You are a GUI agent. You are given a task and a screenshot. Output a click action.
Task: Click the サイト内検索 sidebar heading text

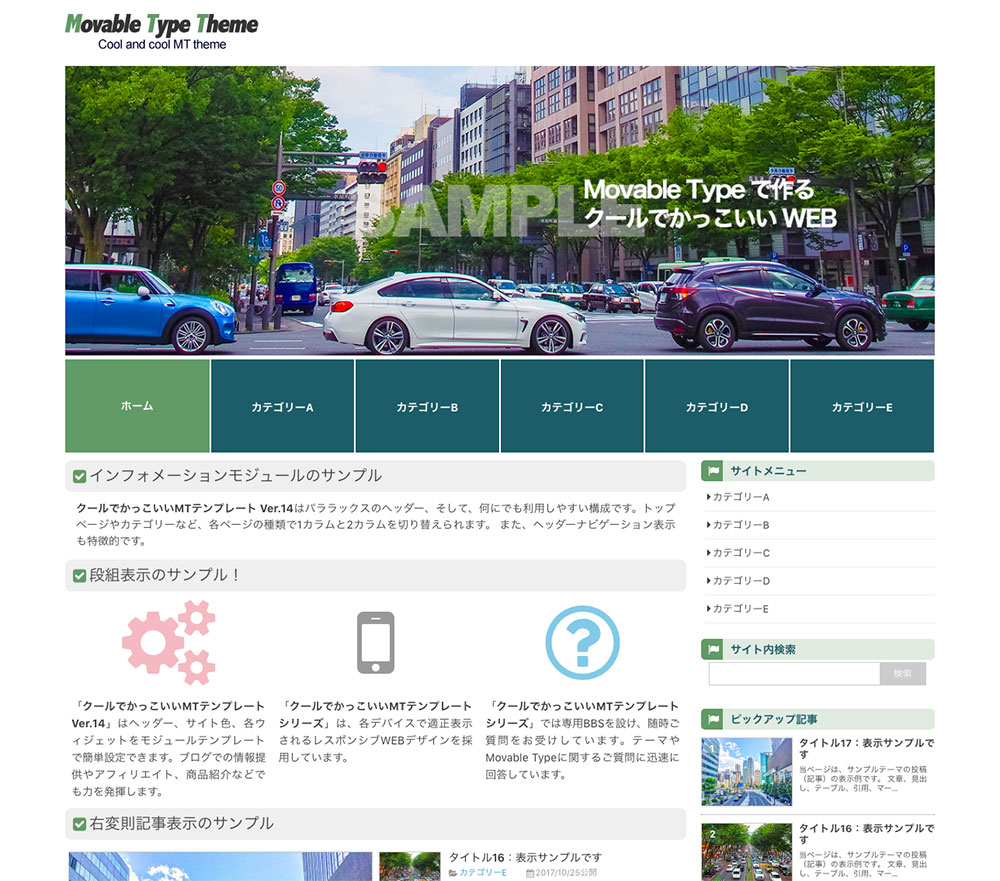(763, 649)
